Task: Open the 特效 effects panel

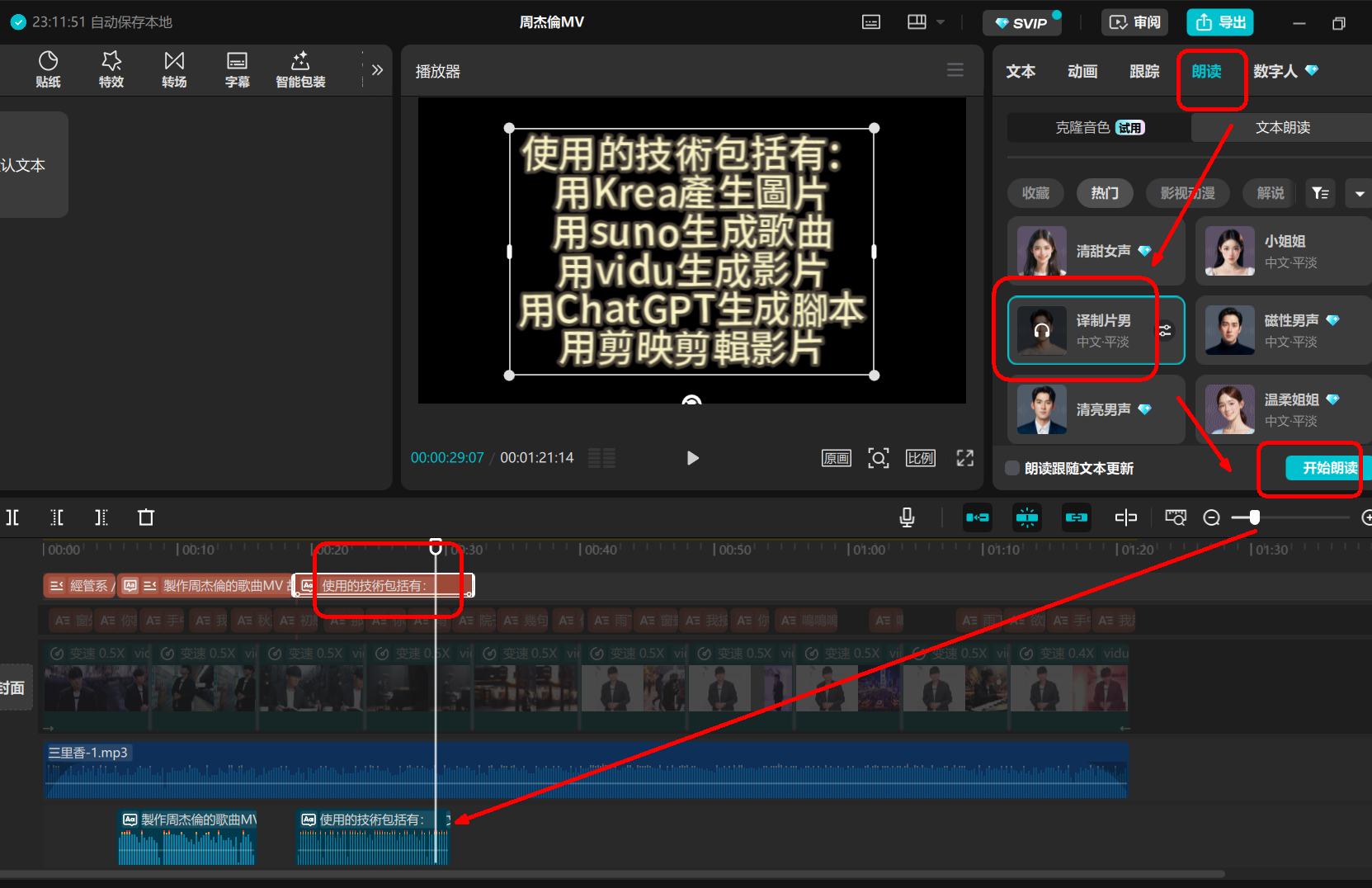Action: click(x=111, y=70)
